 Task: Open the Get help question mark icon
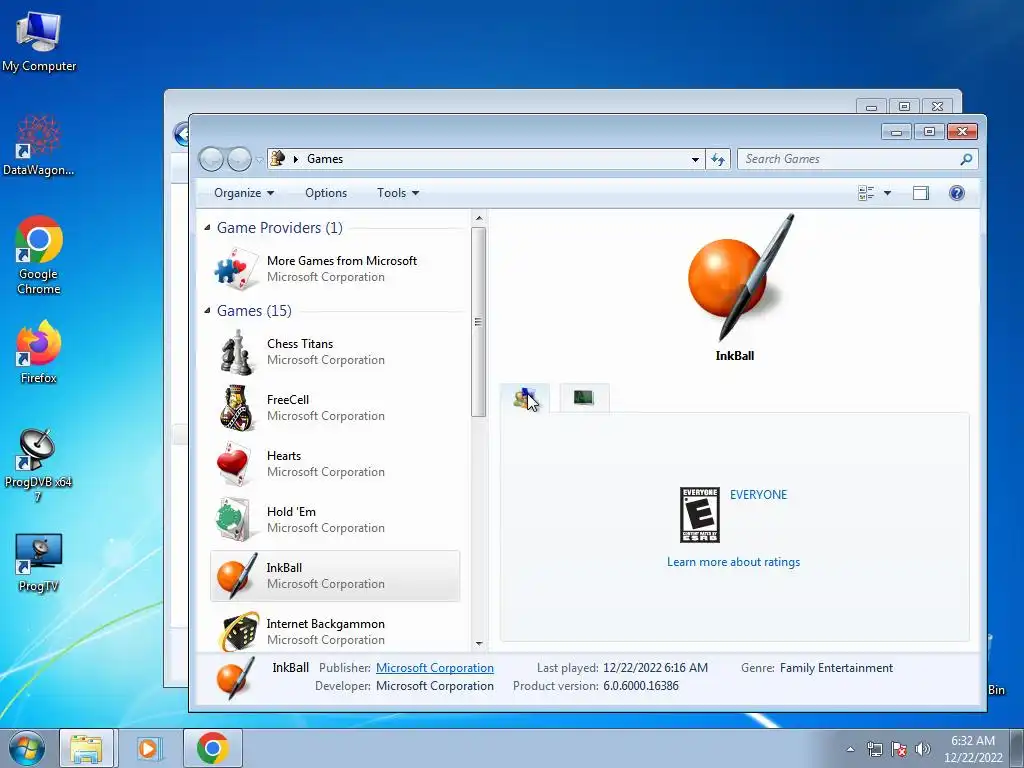point(957,193)
